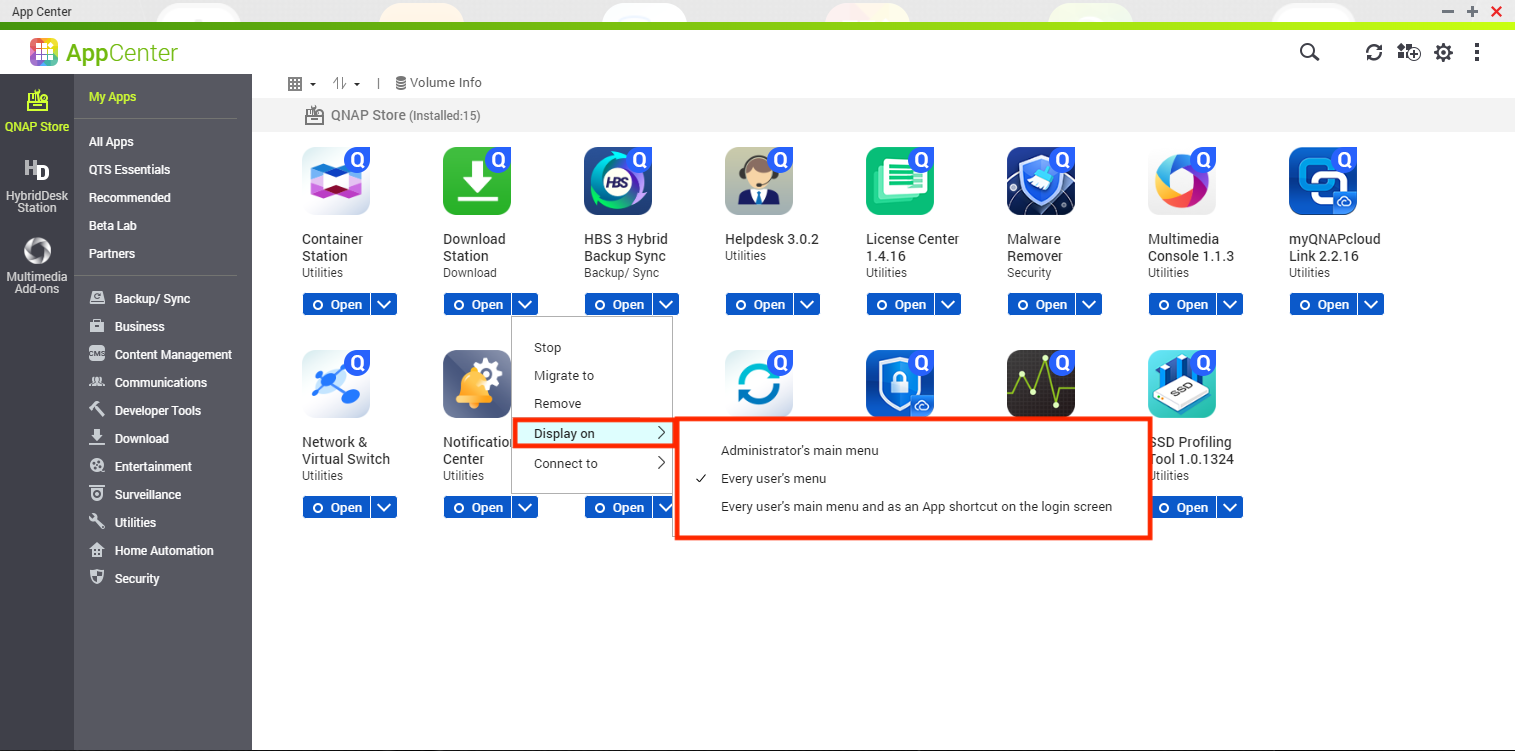Open the HybridDesk Station sidebar section
Viewport: 1515px width, 751px height.
tap(37, 185)
